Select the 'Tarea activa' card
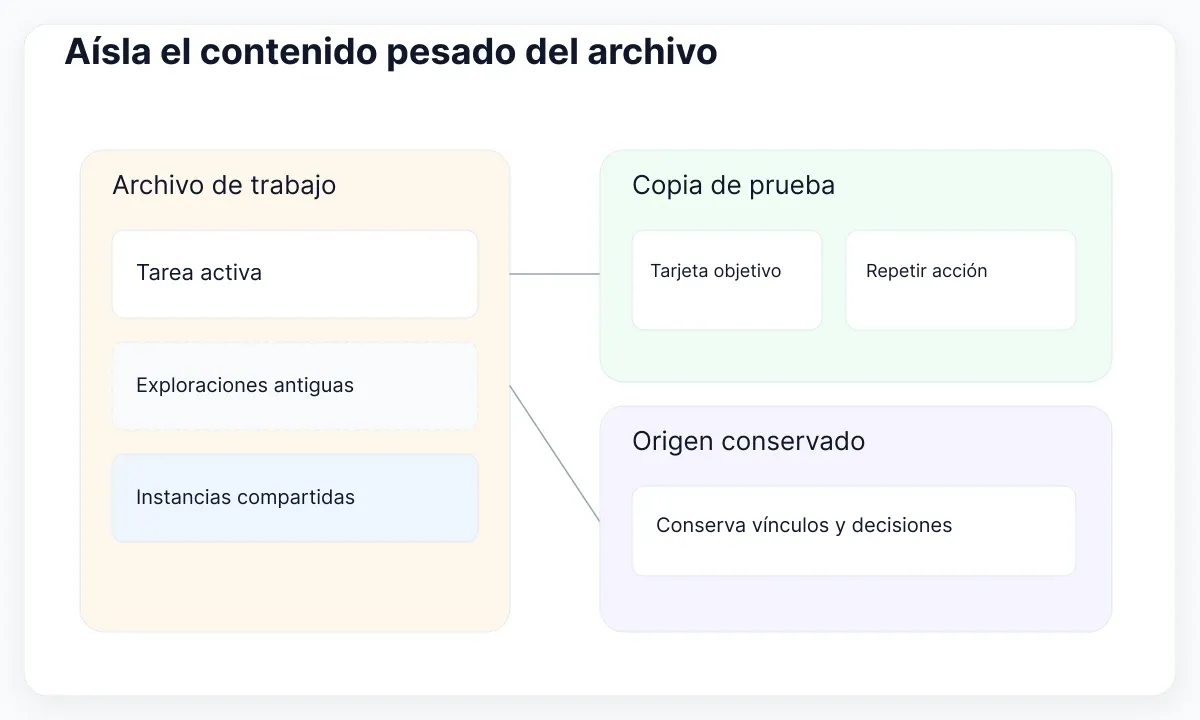Image resolution: width=1200 pixels, height=720 pixels. coord(295,274)
